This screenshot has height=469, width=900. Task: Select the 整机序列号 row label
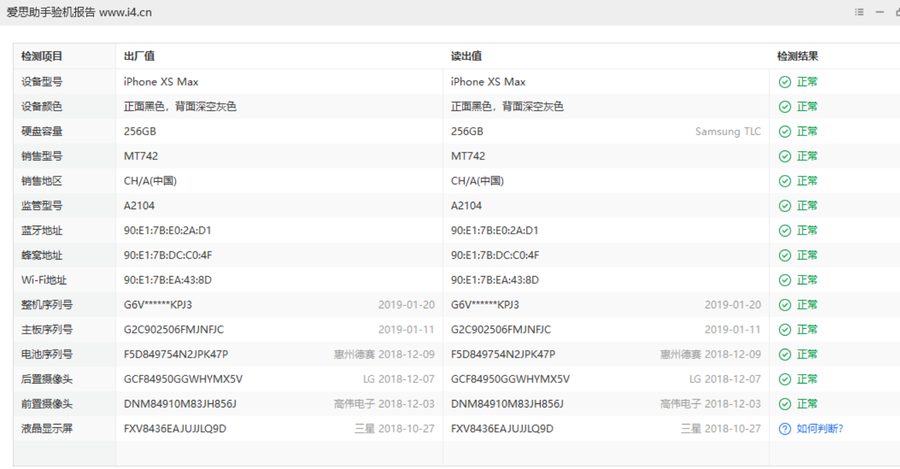click(x=47, y=305)
